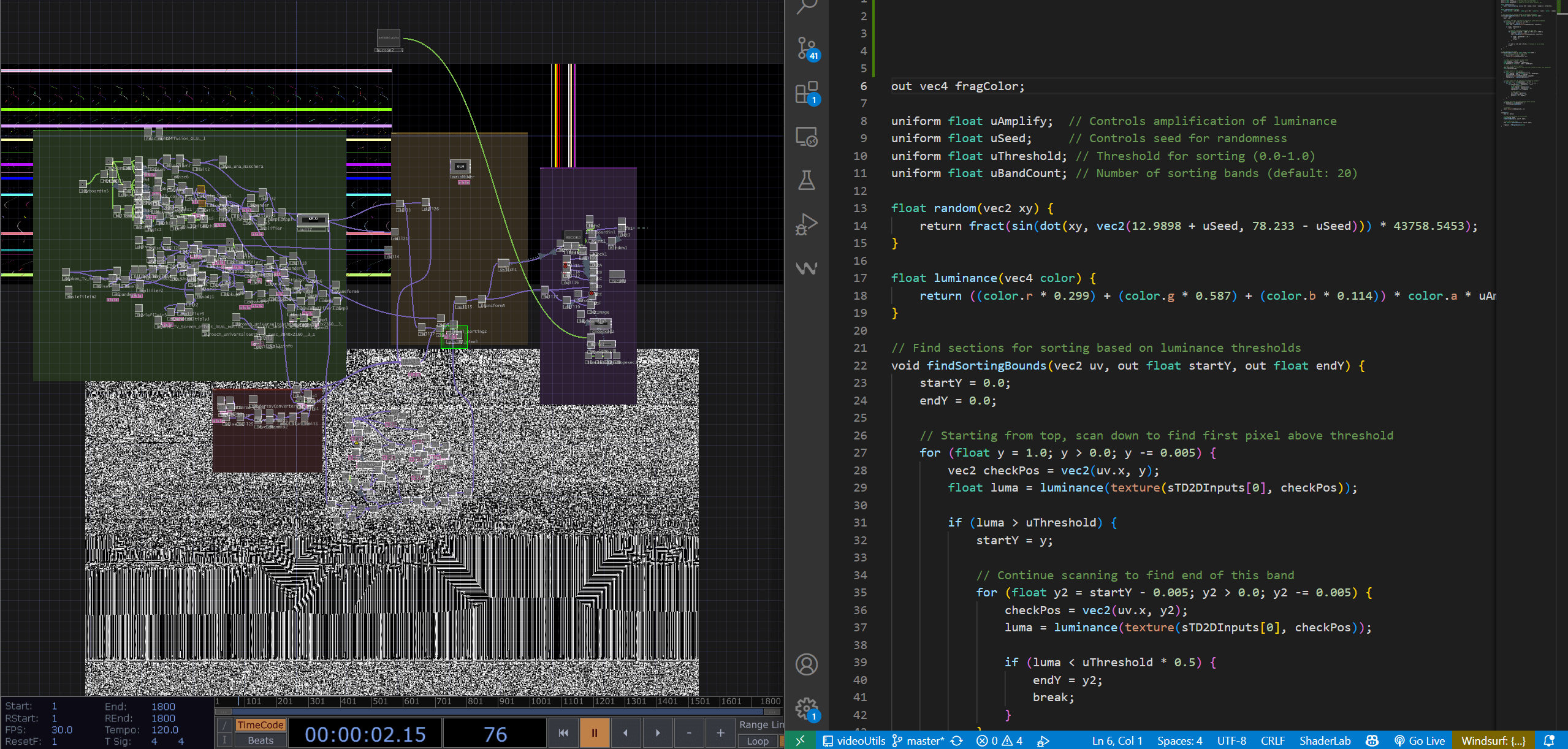Open the Windsurf sidebar icon
This screenshot has width=1568, height=749.
(807, 268)
